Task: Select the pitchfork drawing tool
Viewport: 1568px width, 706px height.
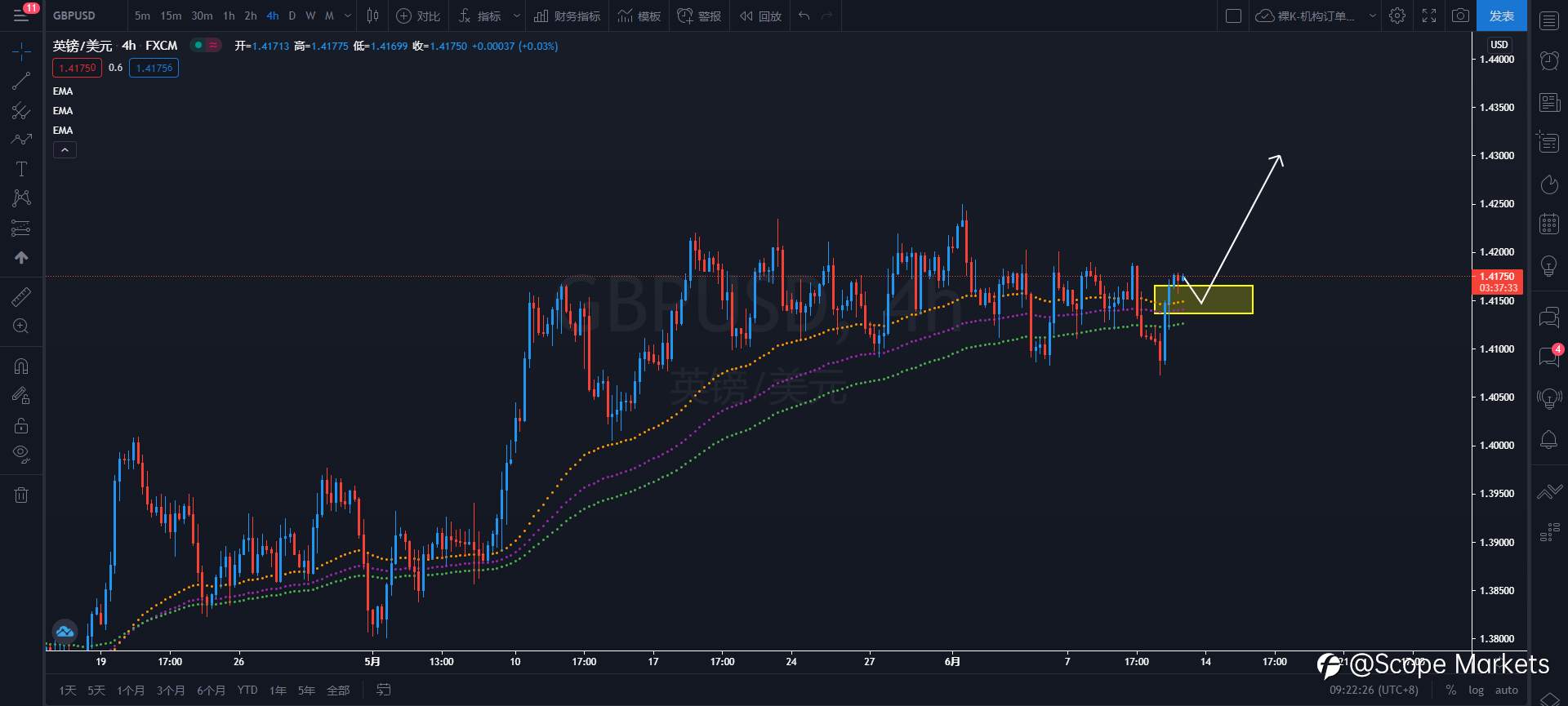Action: (x=21, y=110)
